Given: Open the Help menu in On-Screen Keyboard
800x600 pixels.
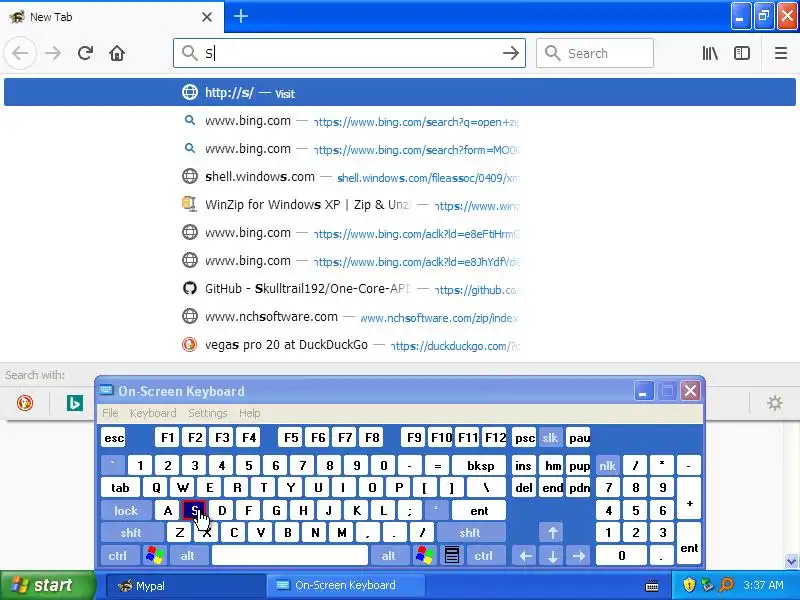Looking at the screenshot, I should [249, 413].
